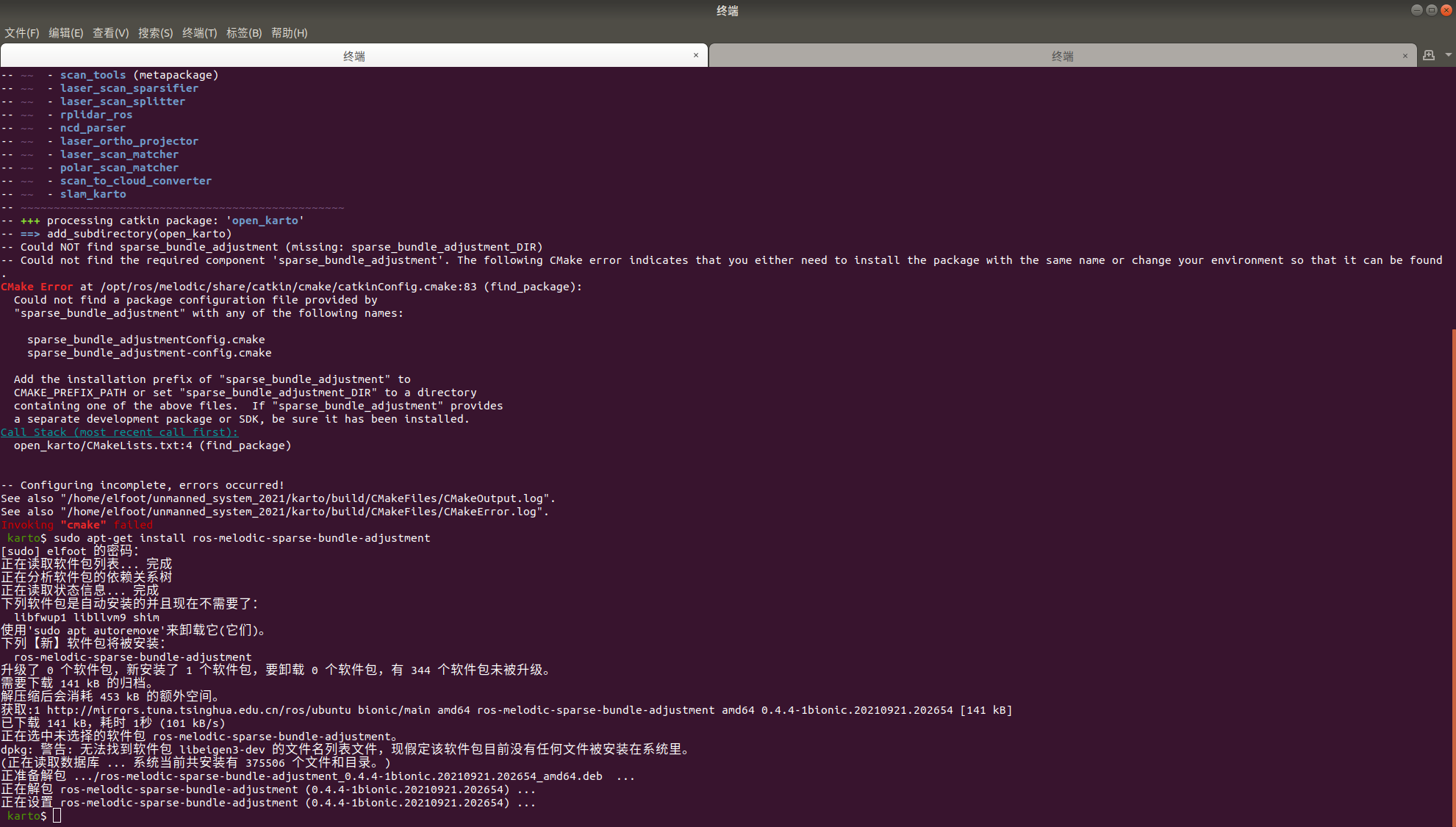Click the Call Stack underlined link
Screen dimensions: 1456x827
point(118,432)
